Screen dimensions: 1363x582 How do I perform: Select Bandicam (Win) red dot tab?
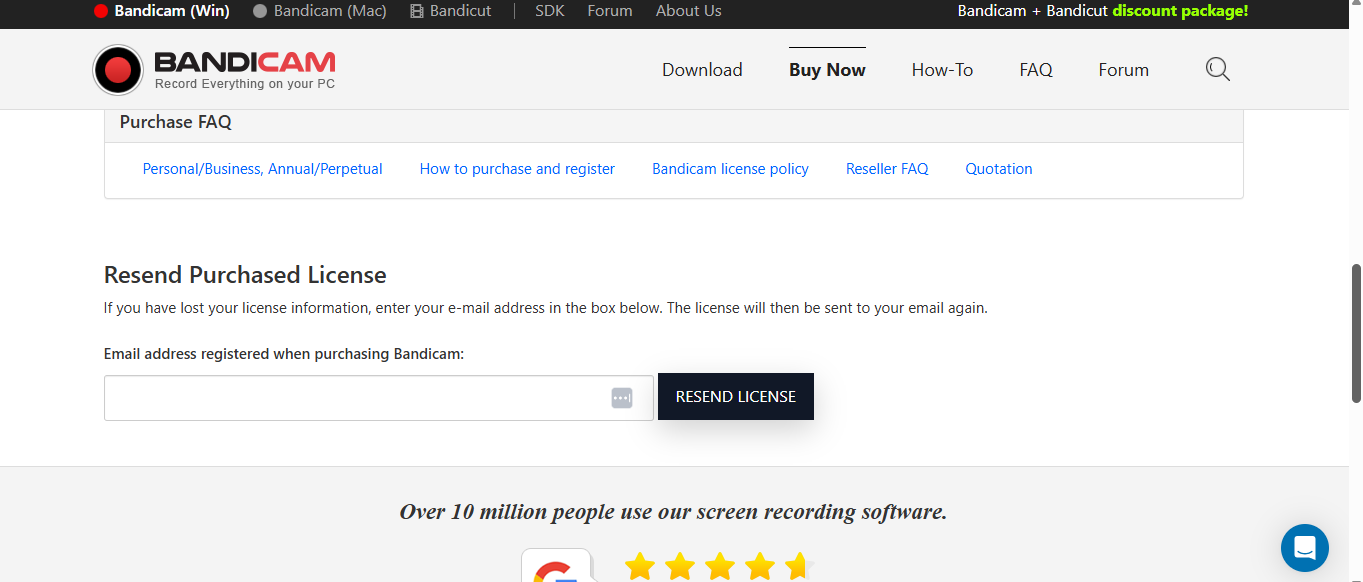pos(162,11)
